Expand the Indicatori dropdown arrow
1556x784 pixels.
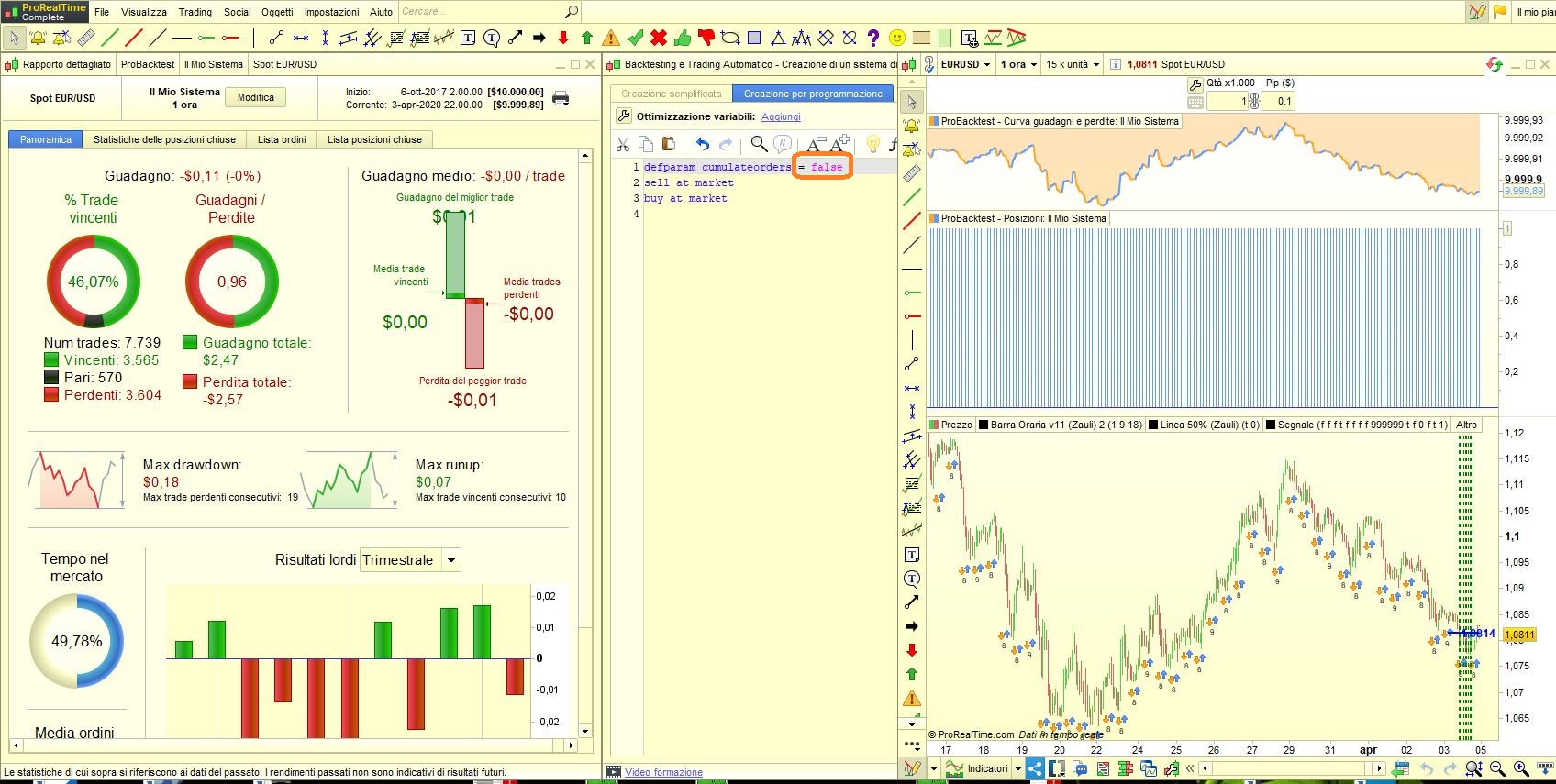point(1018,768)
